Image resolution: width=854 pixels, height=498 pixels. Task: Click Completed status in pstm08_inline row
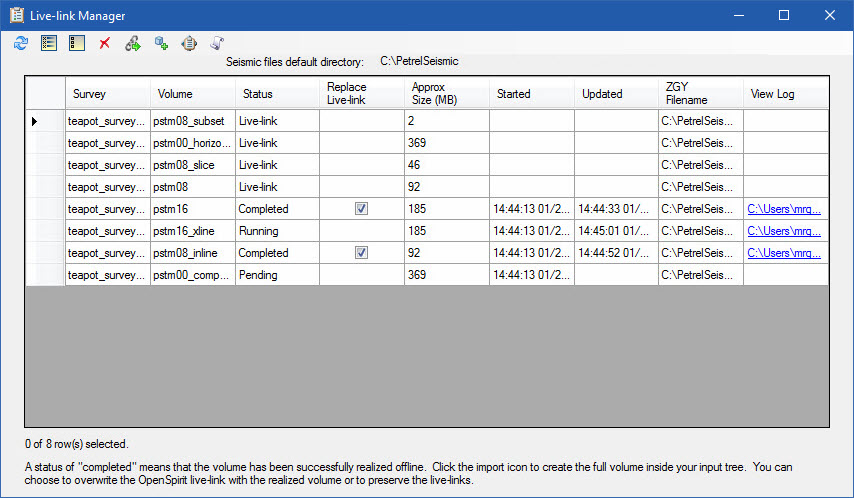point(278,253)
